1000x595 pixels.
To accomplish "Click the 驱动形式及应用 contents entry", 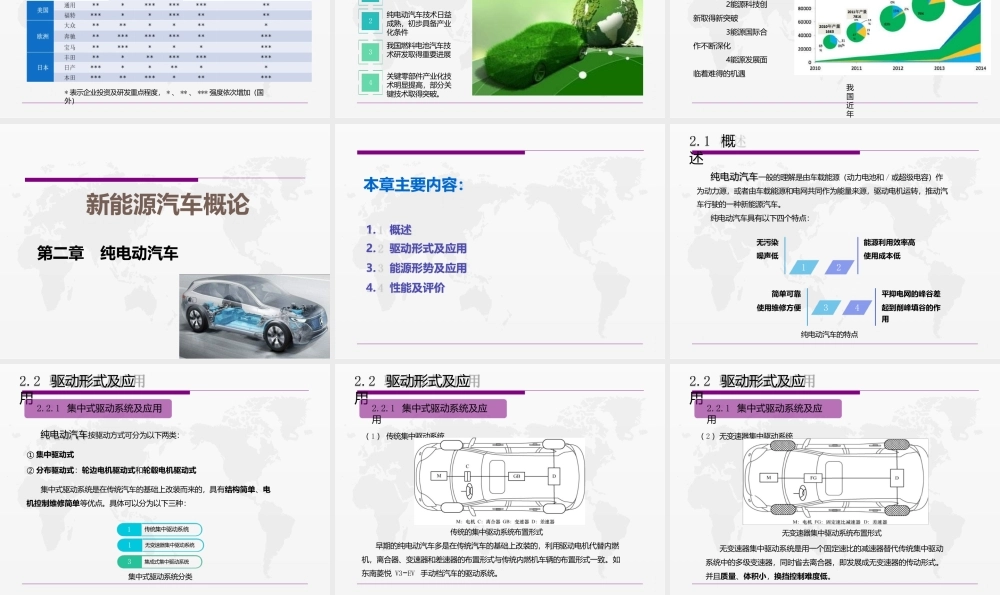I will tap(428, 249).
